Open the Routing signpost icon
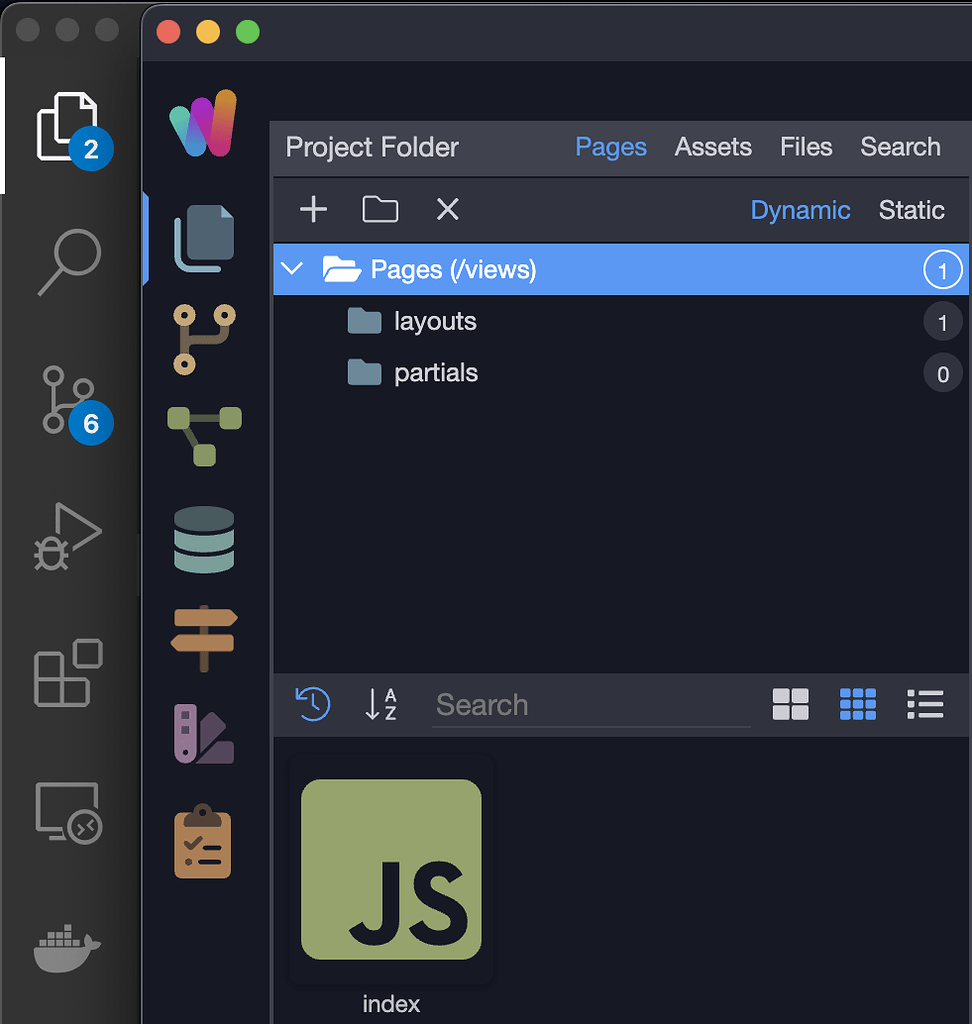Image resolution: width=972 pixels, height=1024 pixels. coord(203,638)
